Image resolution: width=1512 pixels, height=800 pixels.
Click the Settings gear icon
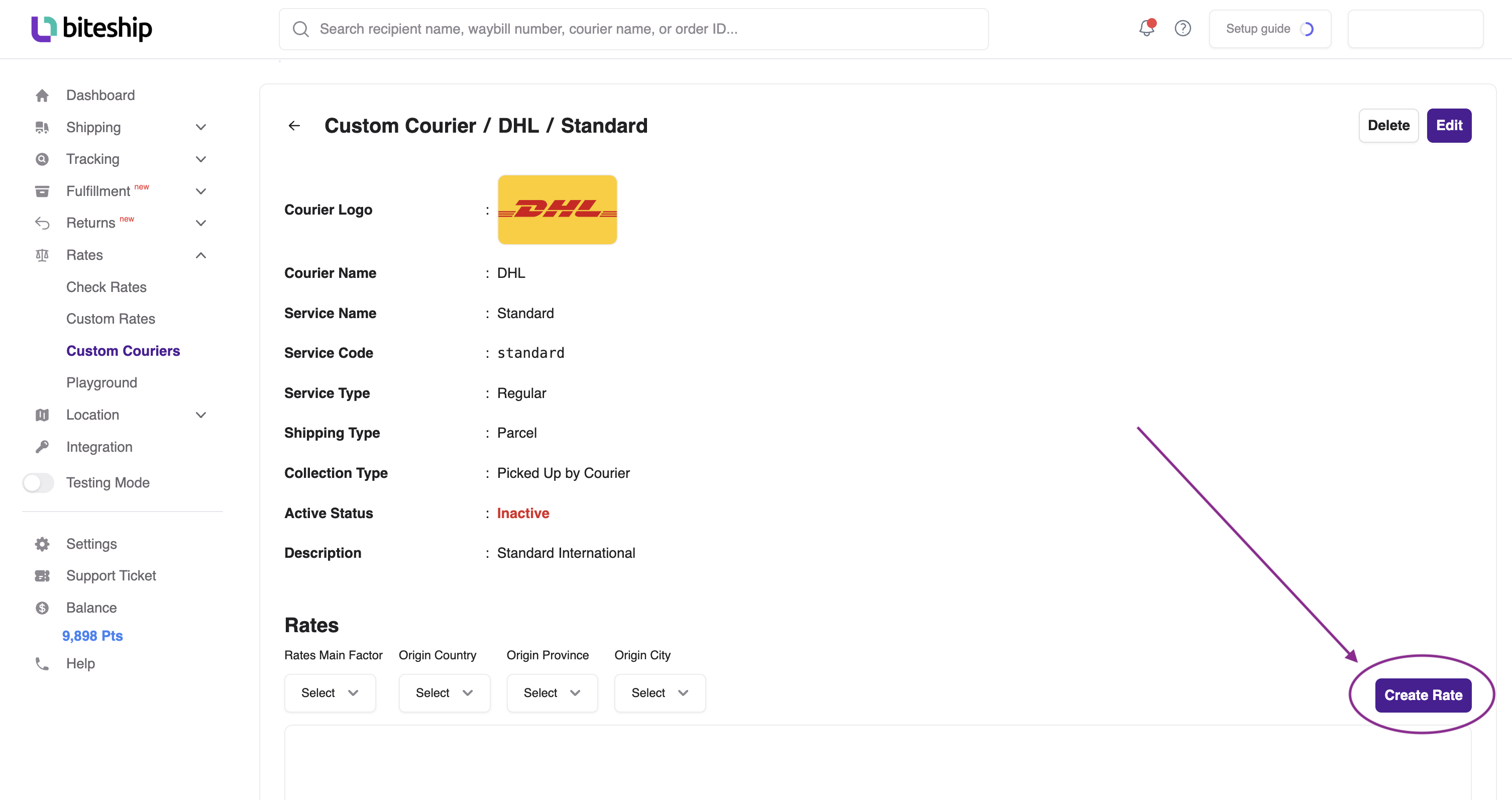pos(42,544)
